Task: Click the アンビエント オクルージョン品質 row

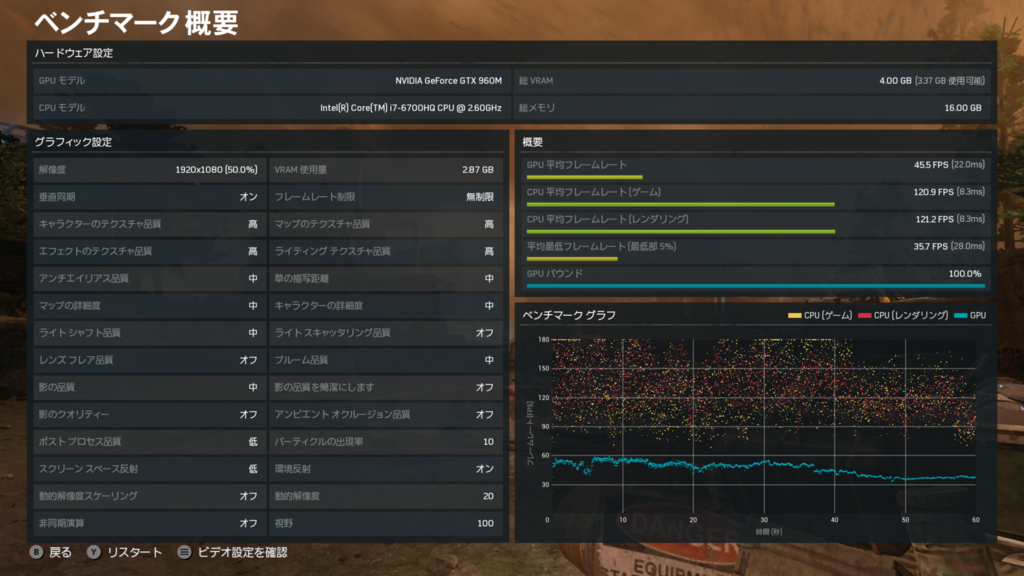Action: point(385,415)
